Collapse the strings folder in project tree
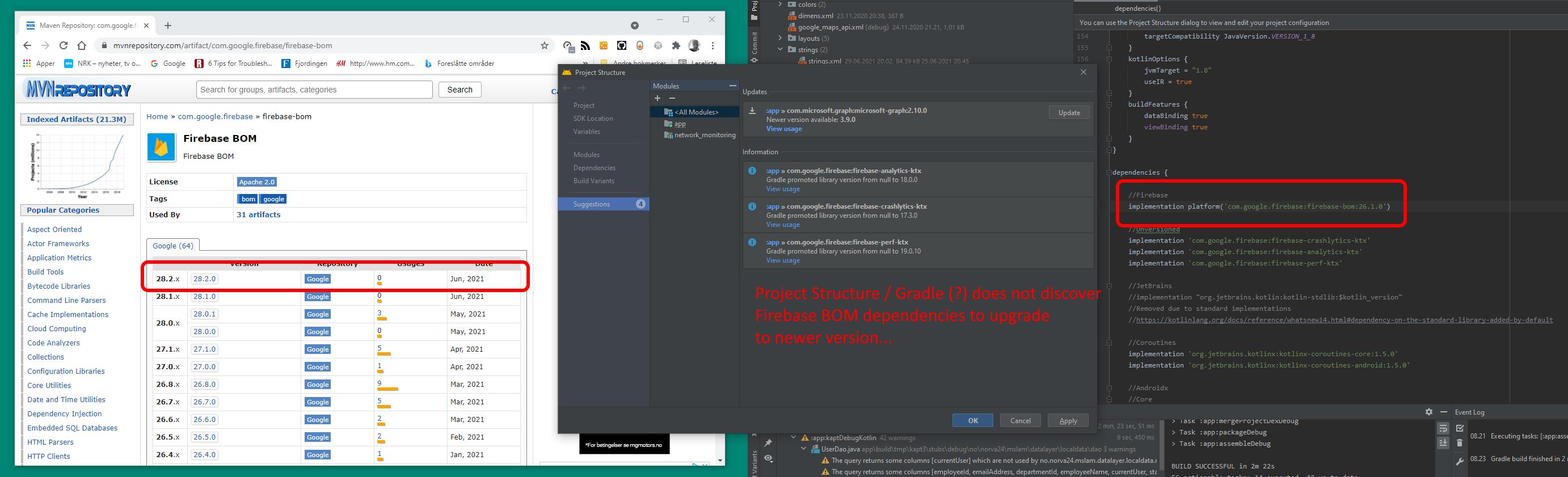 tap(781, 49)
